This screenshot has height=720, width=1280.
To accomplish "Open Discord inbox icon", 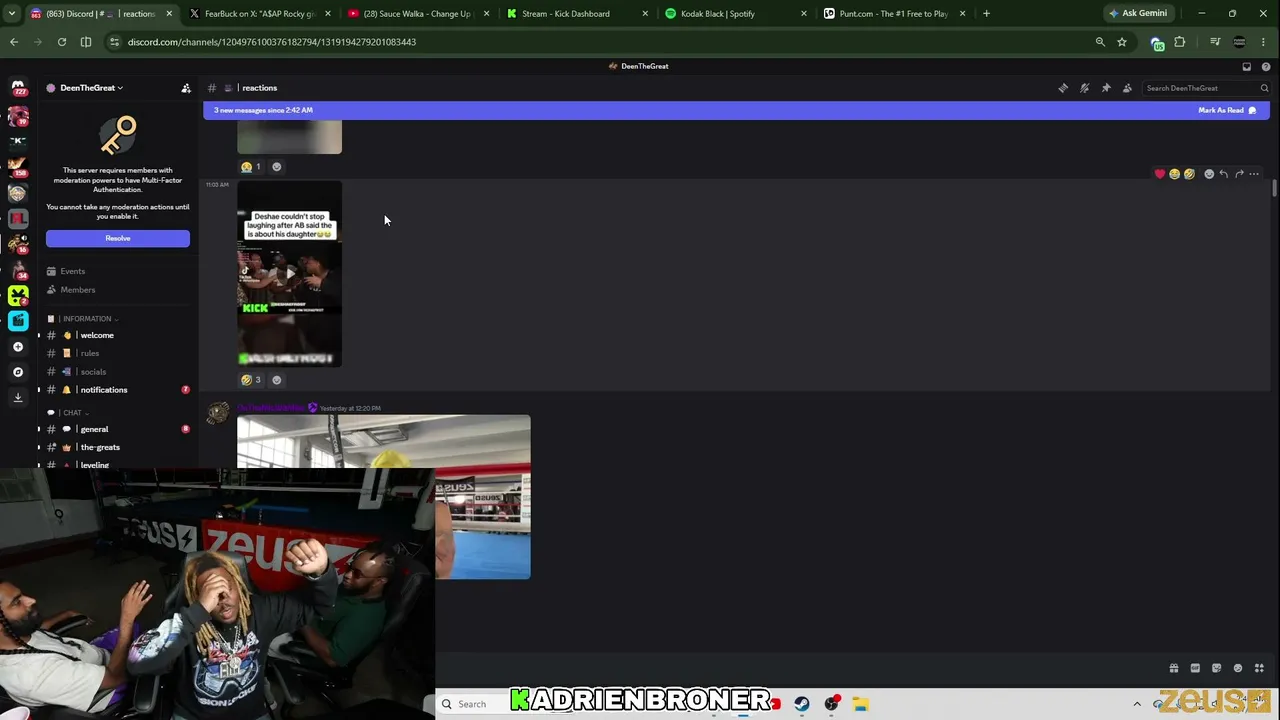I will point(1247,67).
